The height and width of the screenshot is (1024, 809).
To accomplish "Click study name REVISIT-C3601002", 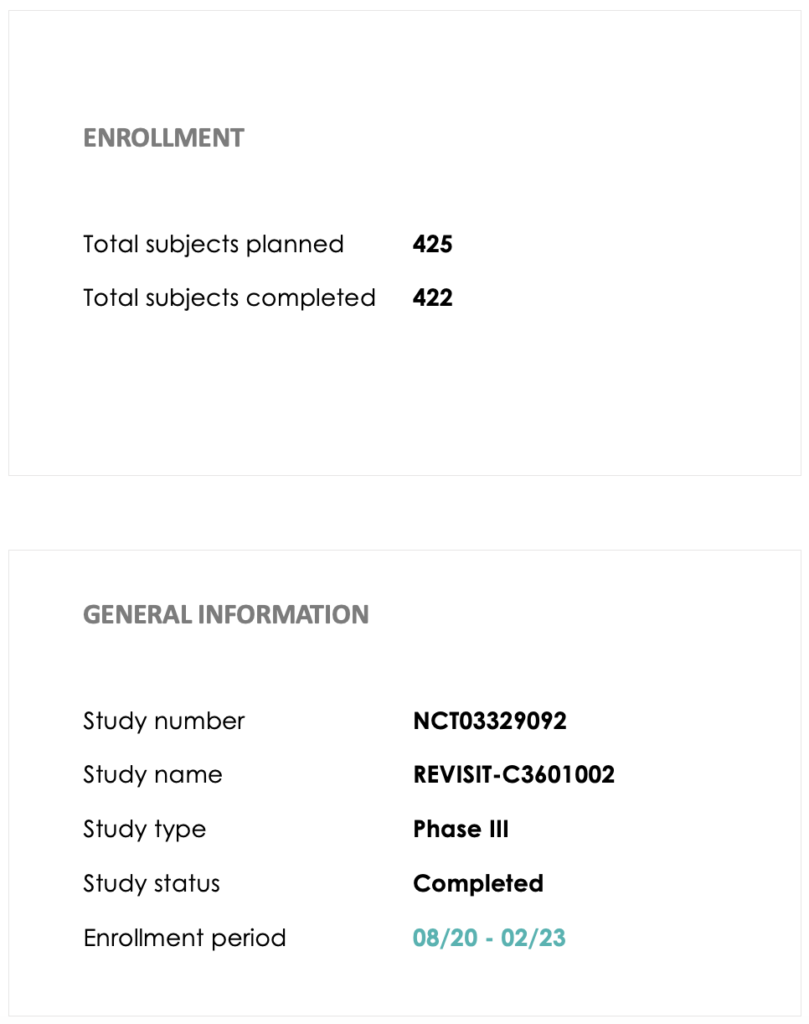I will click(514, 775).
